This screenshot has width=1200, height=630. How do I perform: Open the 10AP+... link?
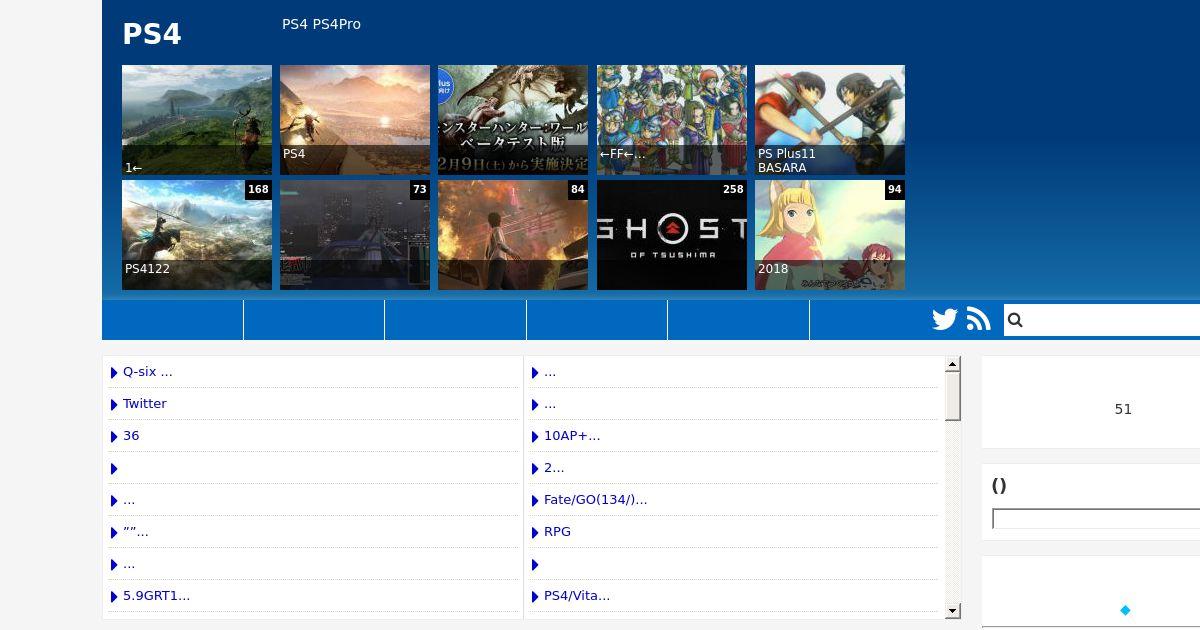click(572, 436)
